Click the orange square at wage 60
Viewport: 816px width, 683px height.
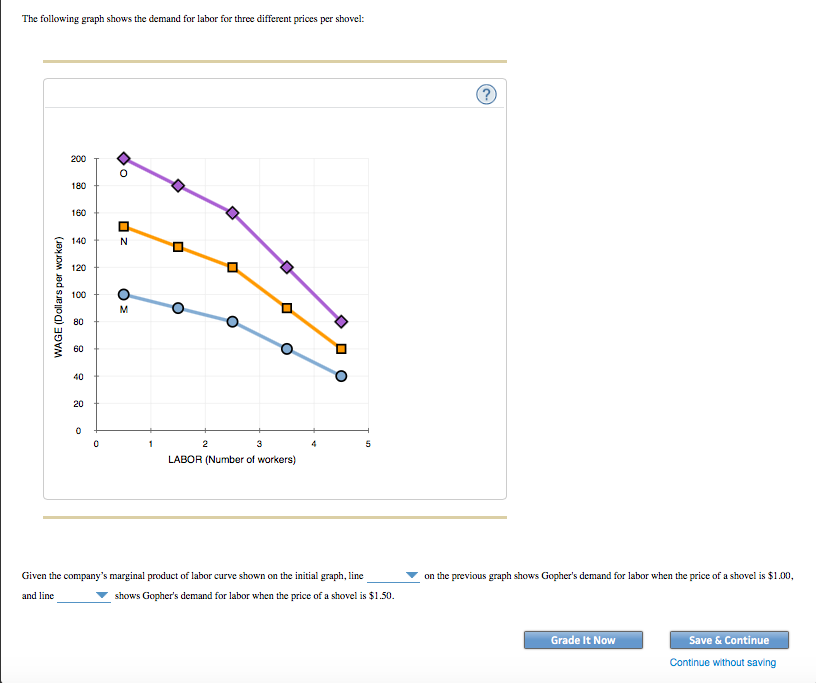[342, 349]
